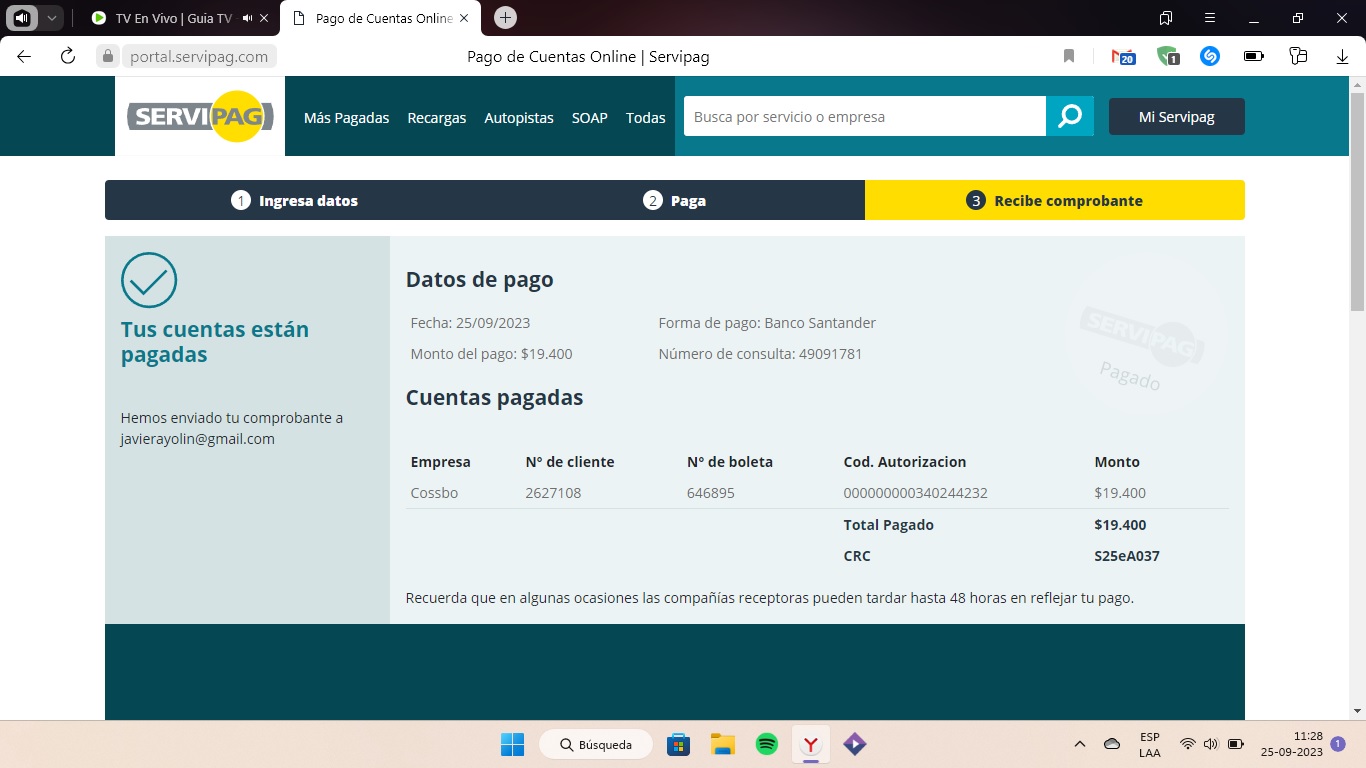Click the Servipag logo
The height and width of the screenshot is (768, 1366).
(200, 117)
